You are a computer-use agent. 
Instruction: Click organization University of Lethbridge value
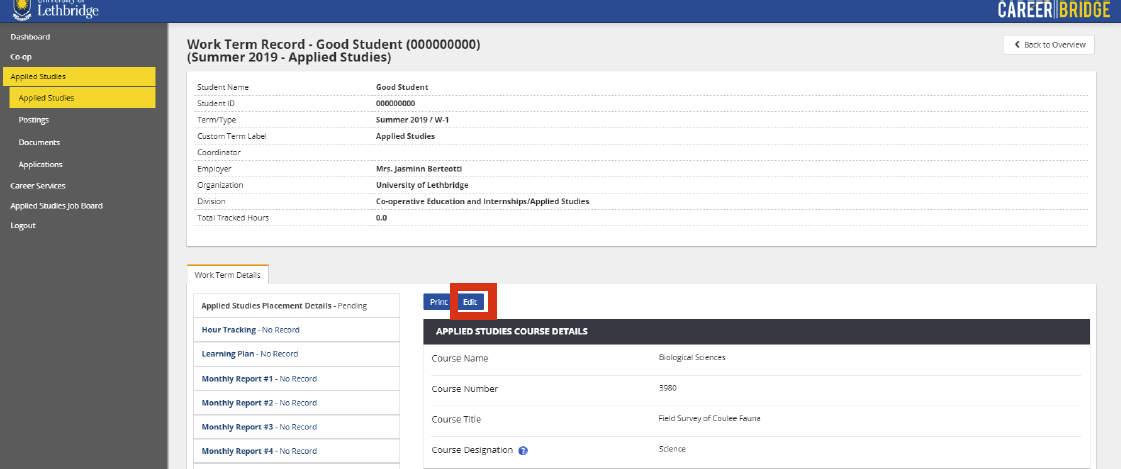pyautogui.click(x=422, y=185)
